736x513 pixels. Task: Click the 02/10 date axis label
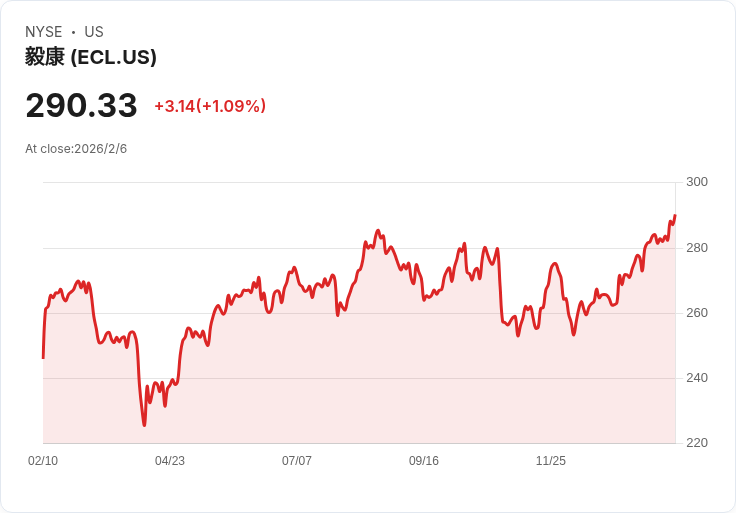pyautogui.click(x=43, y=460)
